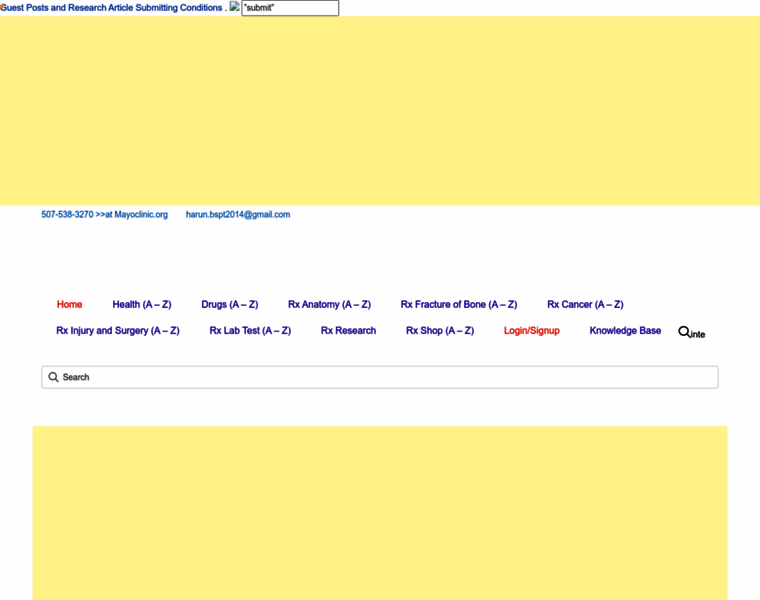The width and height of the screenshot is (760, 600).
Task: Open Drugs (A – Z) menu
Action: 230,304
